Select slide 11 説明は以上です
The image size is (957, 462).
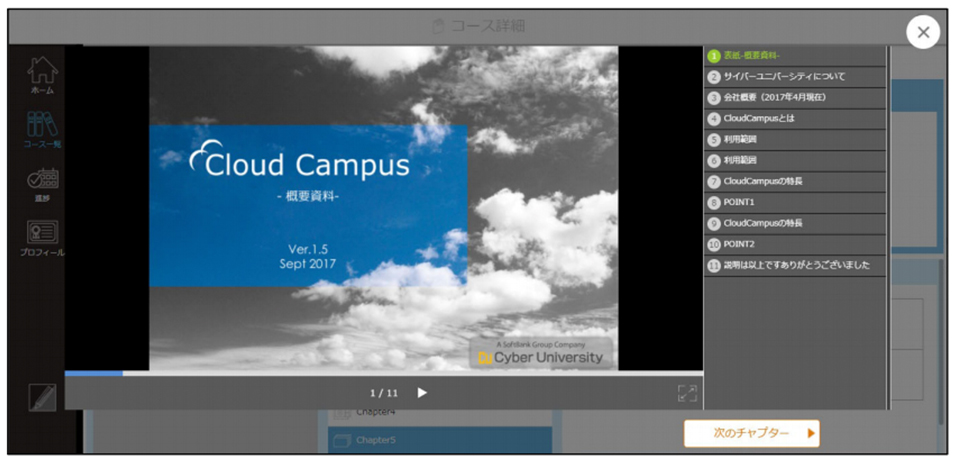(x=795, y=265)
